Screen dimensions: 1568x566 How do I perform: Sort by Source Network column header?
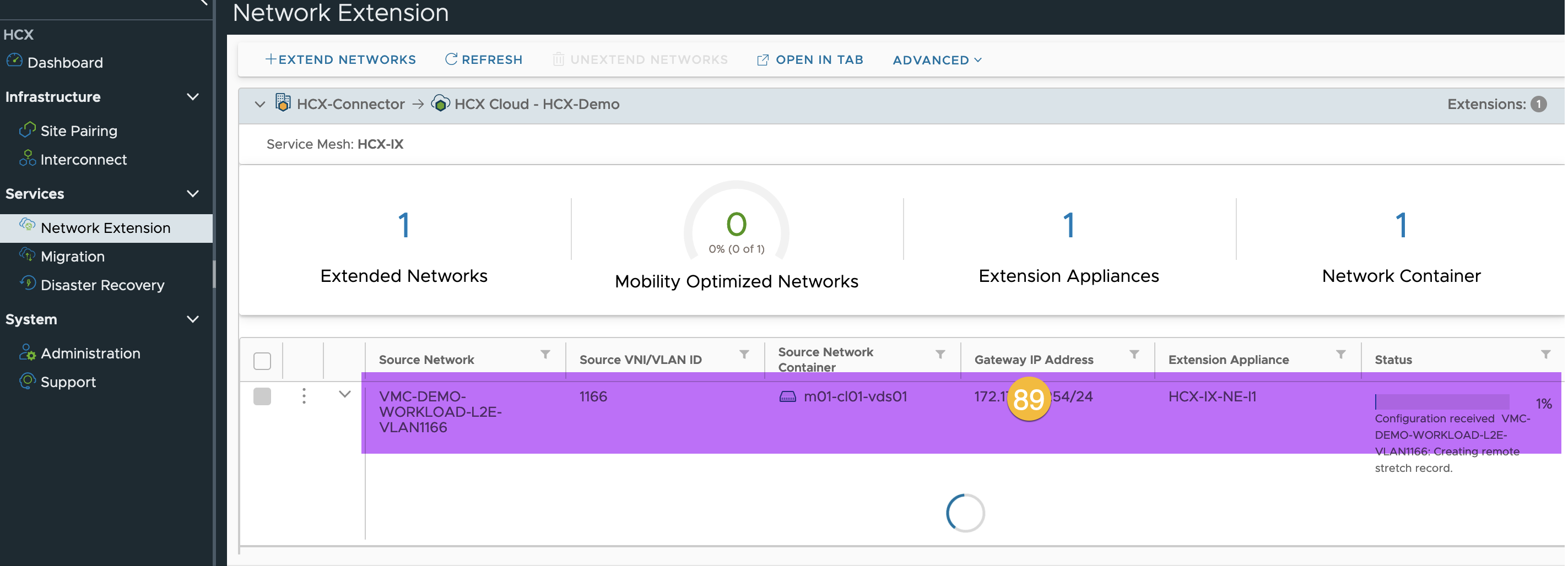(x=426, y=360)
